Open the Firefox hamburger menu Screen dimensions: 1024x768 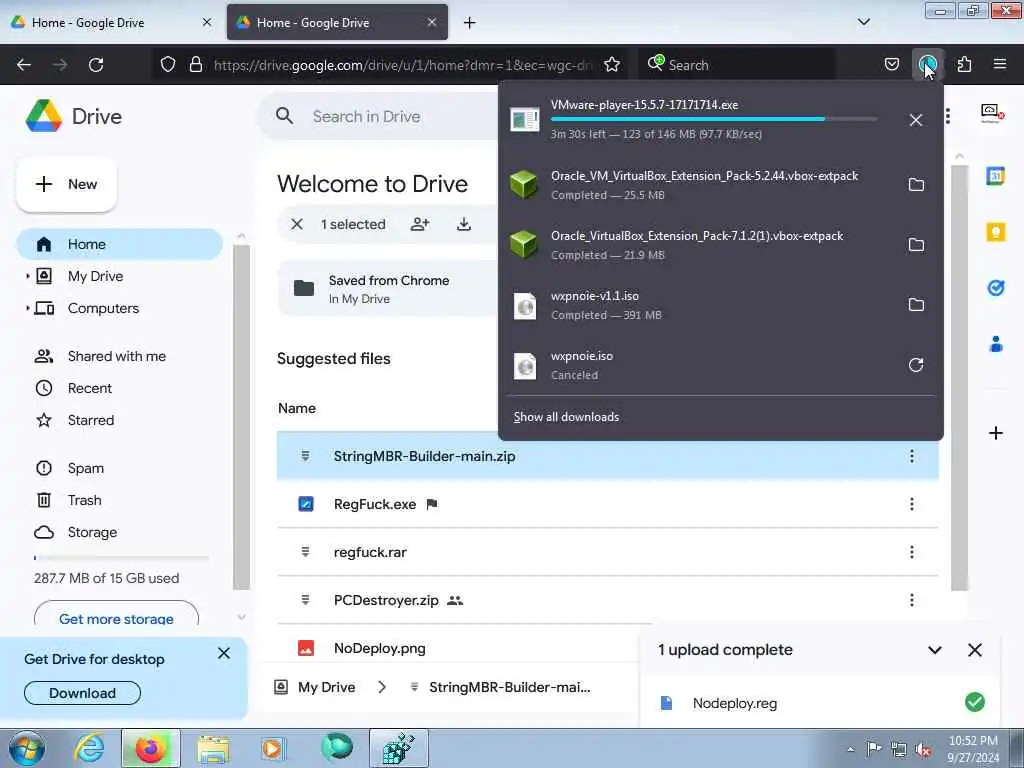[x=1000, y=65]
